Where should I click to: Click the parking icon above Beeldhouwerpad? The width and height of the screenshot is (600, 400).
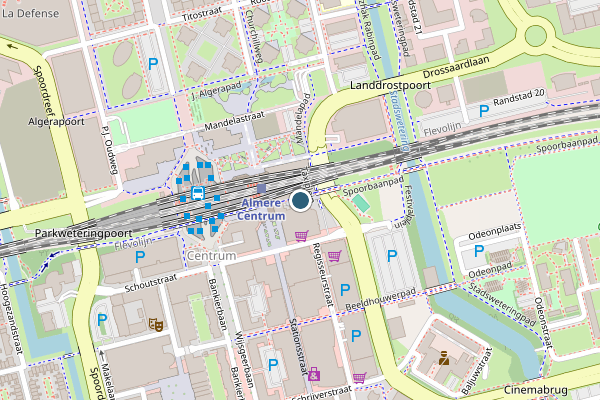point(345,290)
